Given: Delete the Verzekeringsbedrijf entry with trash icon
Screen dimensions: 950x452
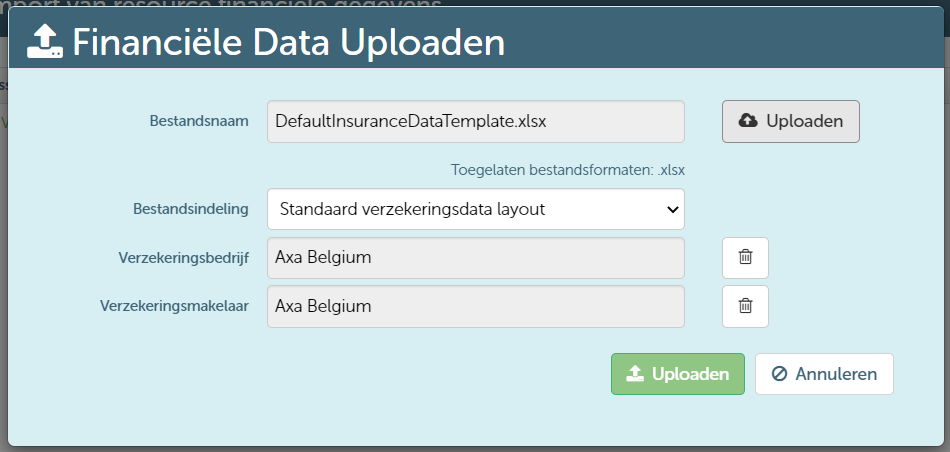Looking at the screenshot, I should coord(745,258).
